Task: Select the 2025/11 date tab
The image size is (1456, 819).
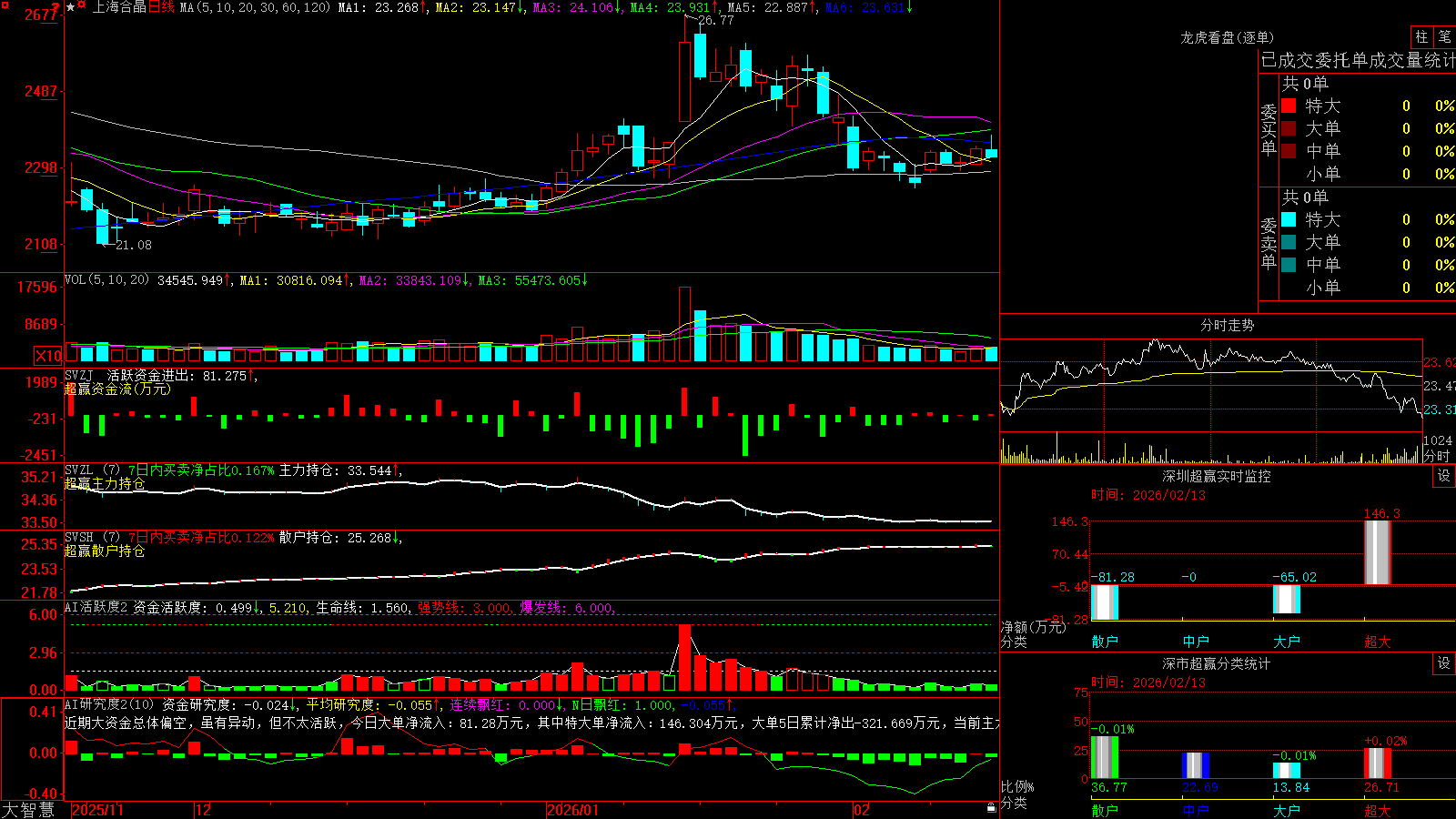Action: [x=97, y=810]
